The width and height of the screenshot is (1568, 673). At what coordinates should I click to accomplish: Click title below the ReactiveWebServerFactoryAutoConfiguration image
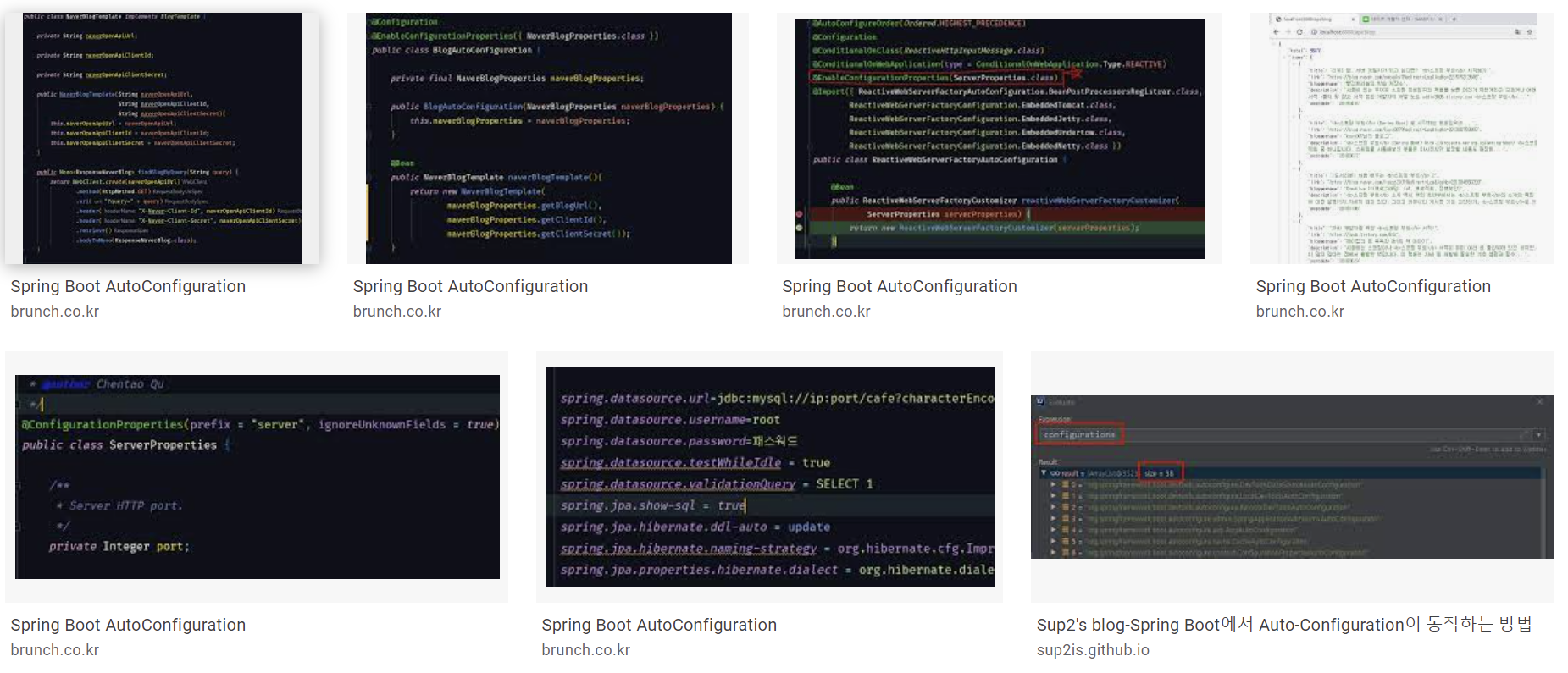(x=900, y=286)
